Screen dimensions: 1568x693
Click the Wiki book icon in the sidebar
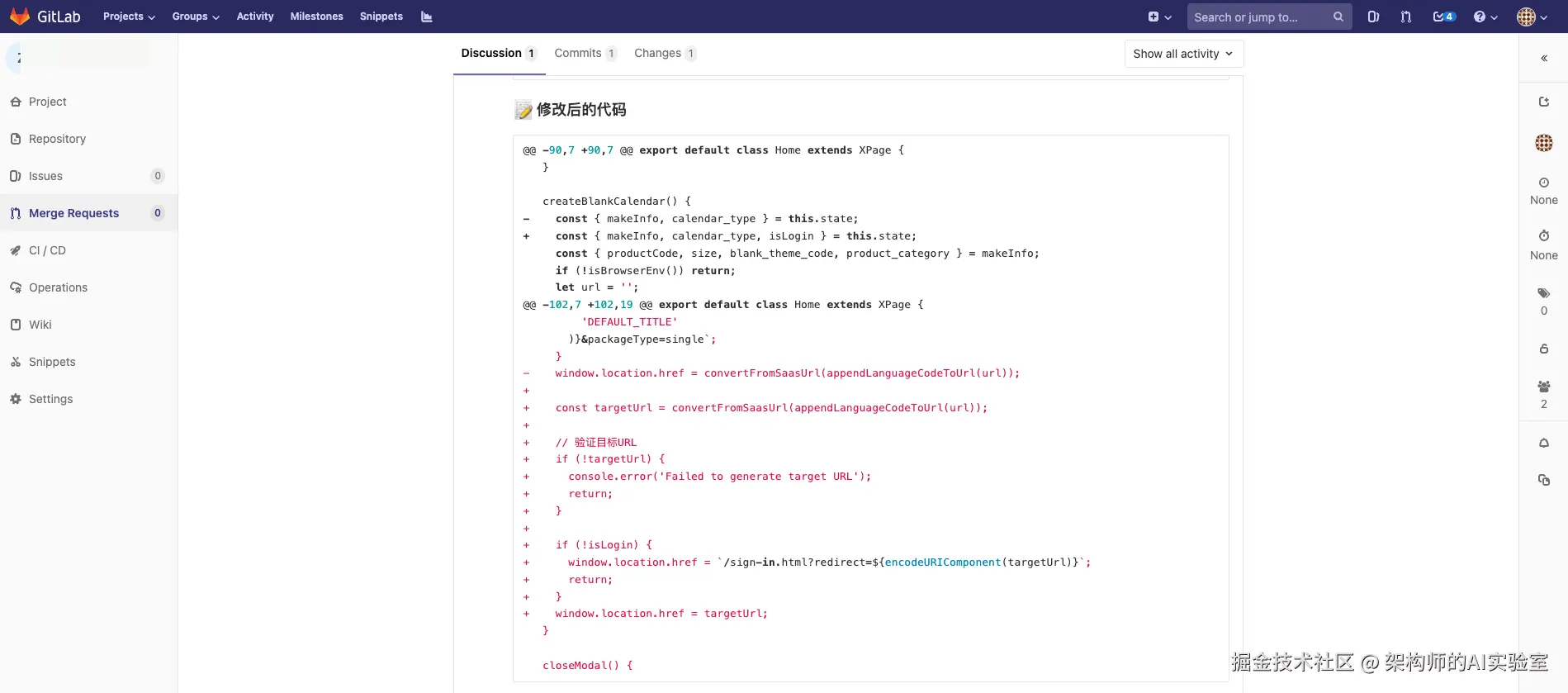point(16,325)
